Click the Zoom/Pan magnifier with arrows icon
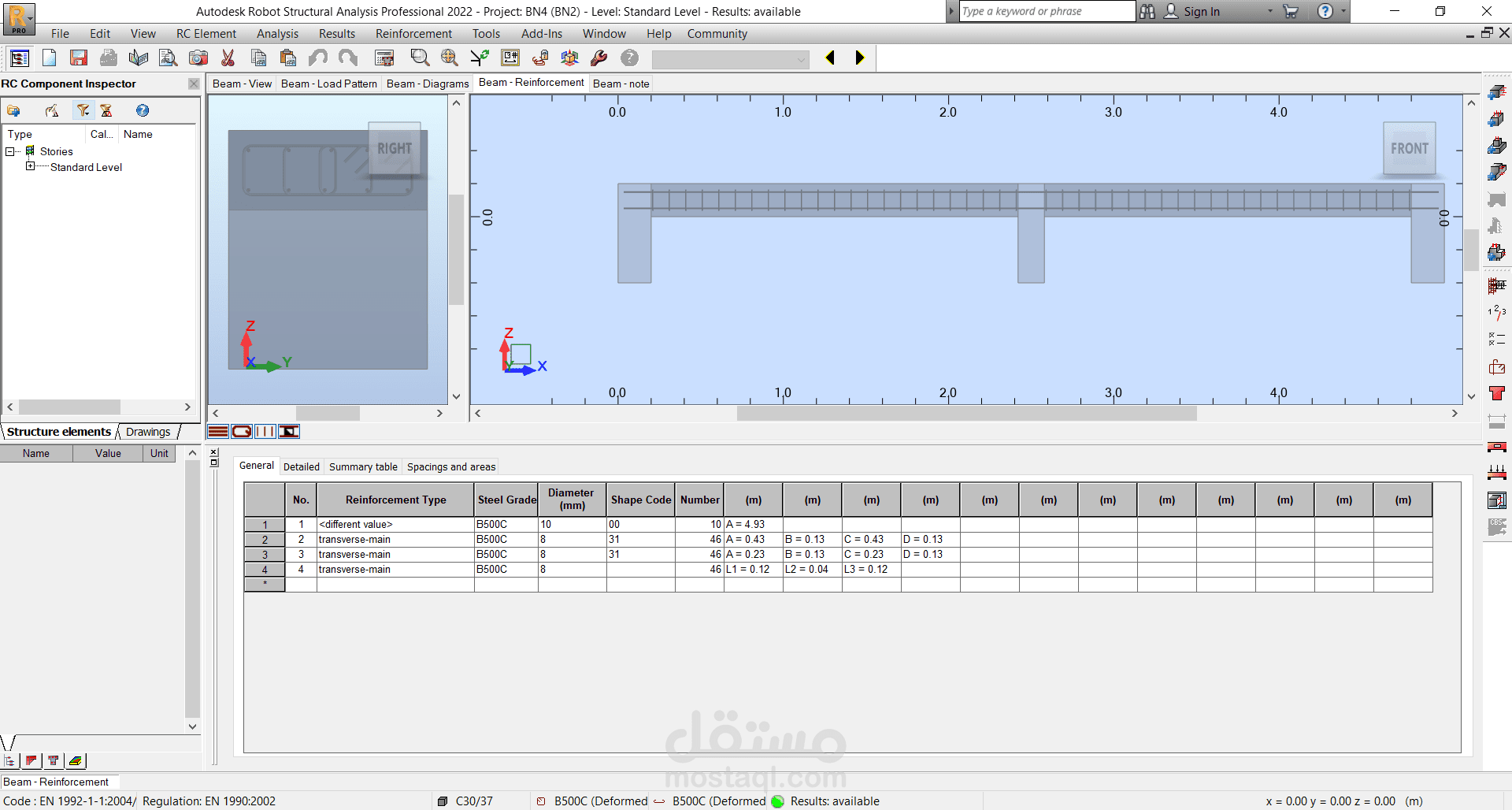 point(450,58)
